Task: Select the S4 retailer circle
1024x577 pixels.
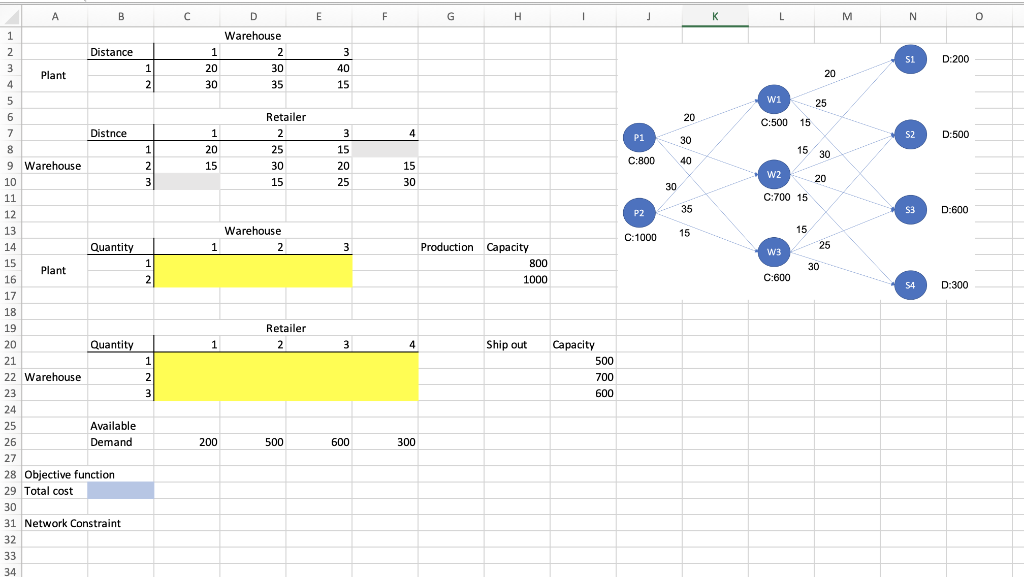Action: click(x=910, y=285)
